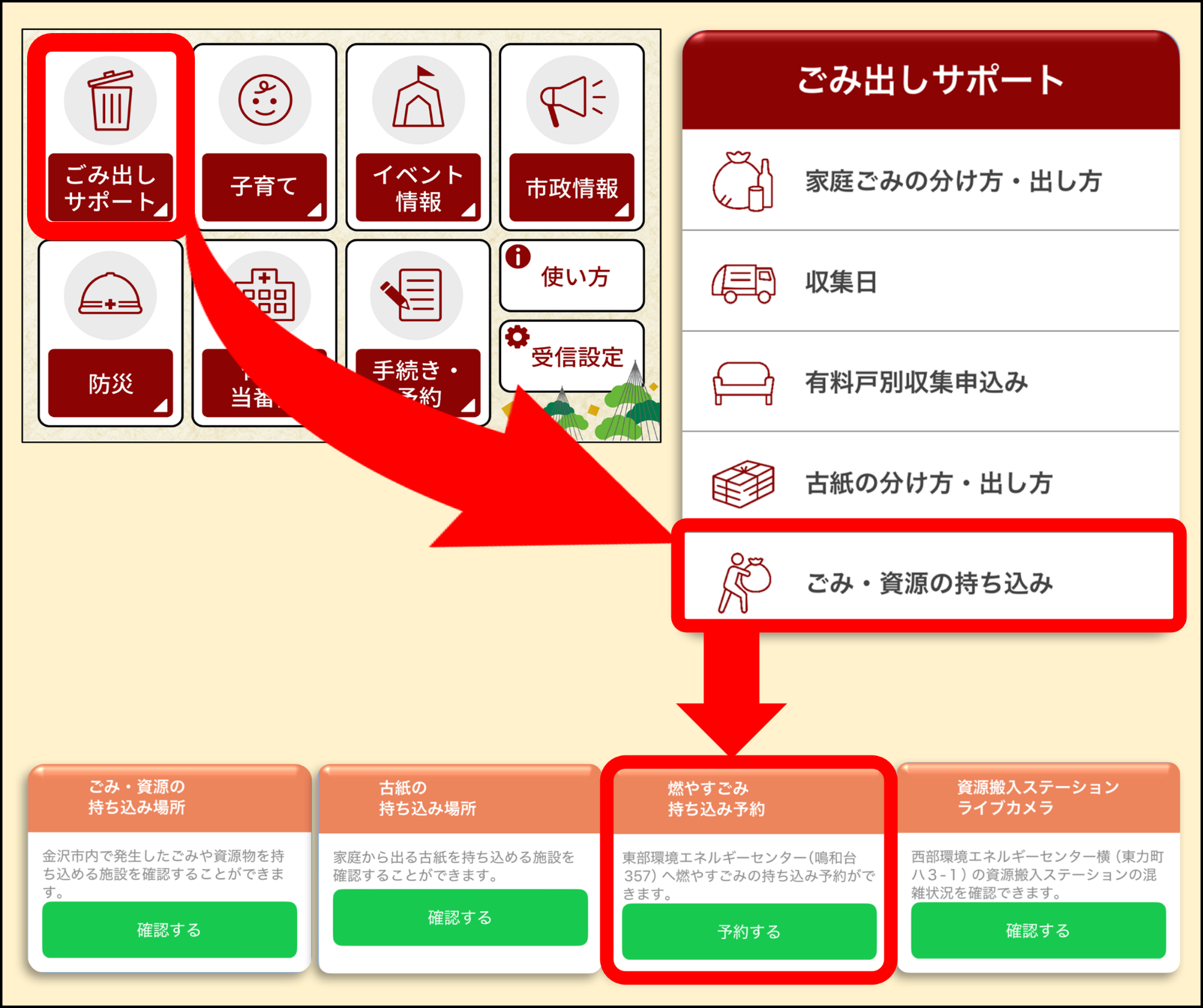Select the 市政情報 megaphone icon

(x=571, y=100)
